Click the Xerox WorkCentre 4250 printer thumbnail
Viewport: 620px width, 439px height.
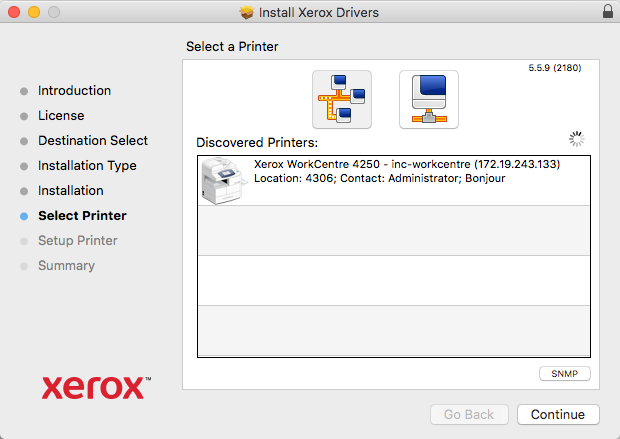tap(224, 181)
